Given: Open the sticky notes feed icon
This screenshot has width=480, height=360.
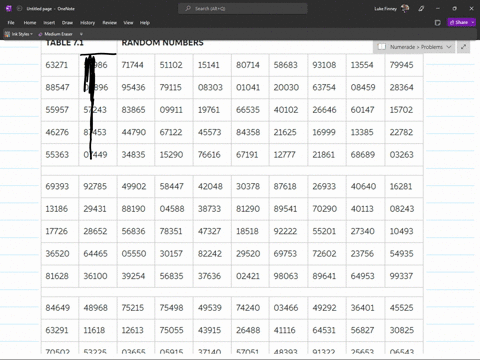Looking at the screenshot, I should (x=438, y=23).
